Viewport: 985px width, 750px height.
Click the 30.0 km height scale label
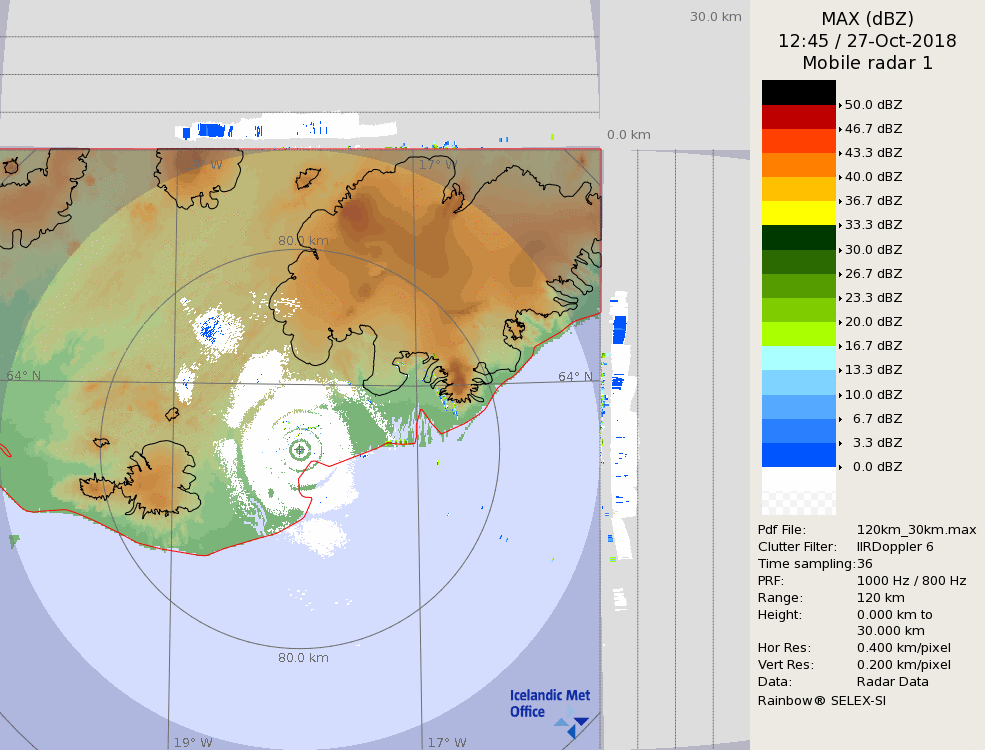pyautogui.click(x=715, y=16)
